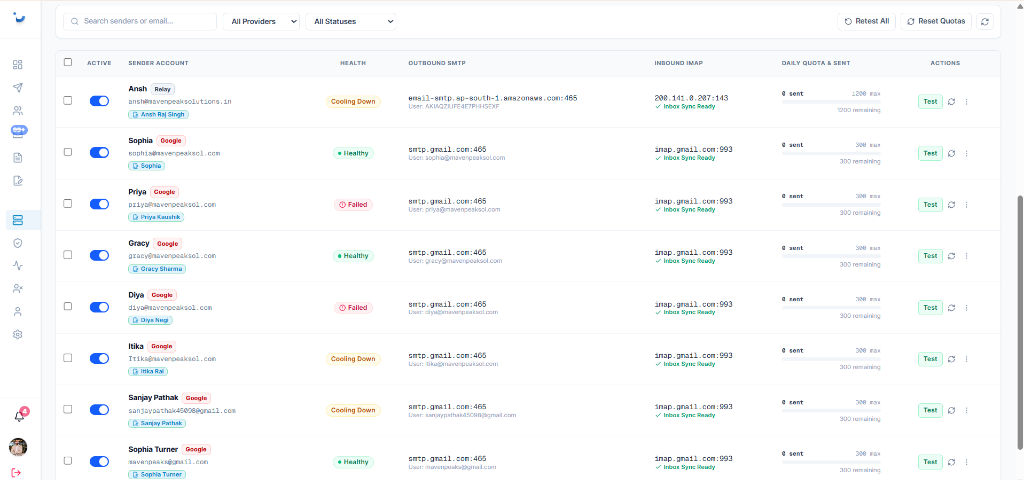1024x480 pixels.
Task: Click the Ansh Raj Singh tag
Action: 159,114
